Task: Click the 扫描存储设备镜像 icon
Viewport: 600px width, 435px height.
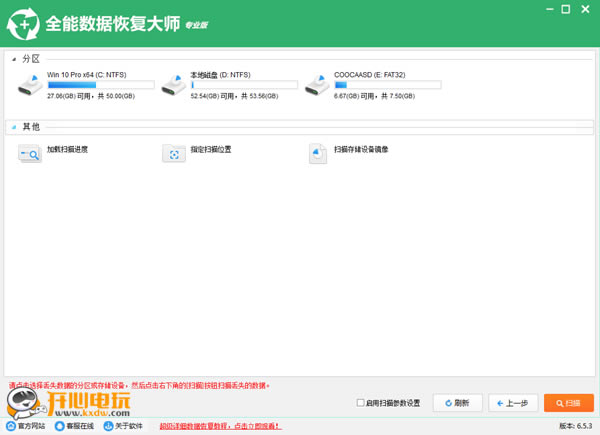Action: point(319,153)
